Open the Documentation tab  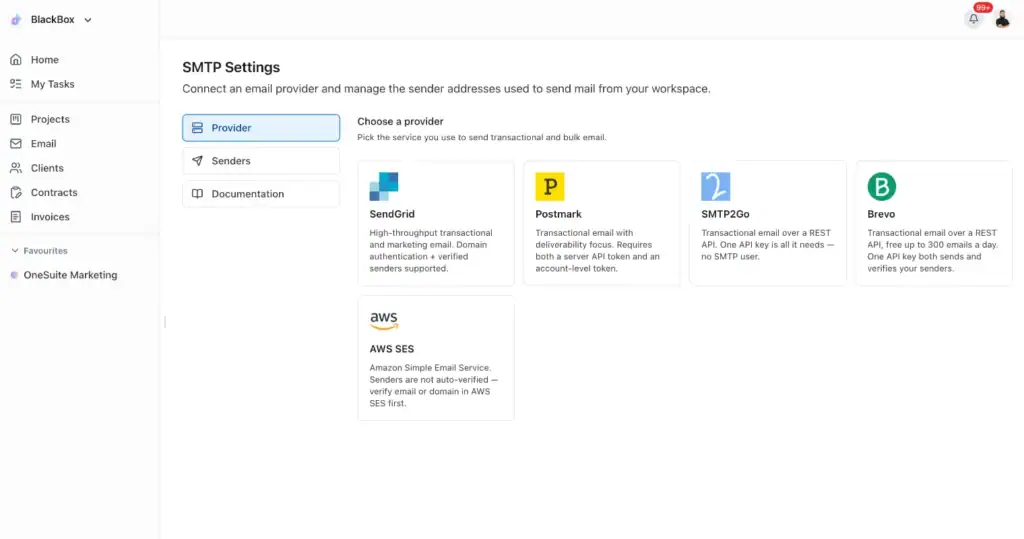pyautogui.click(x=261, y=194)
